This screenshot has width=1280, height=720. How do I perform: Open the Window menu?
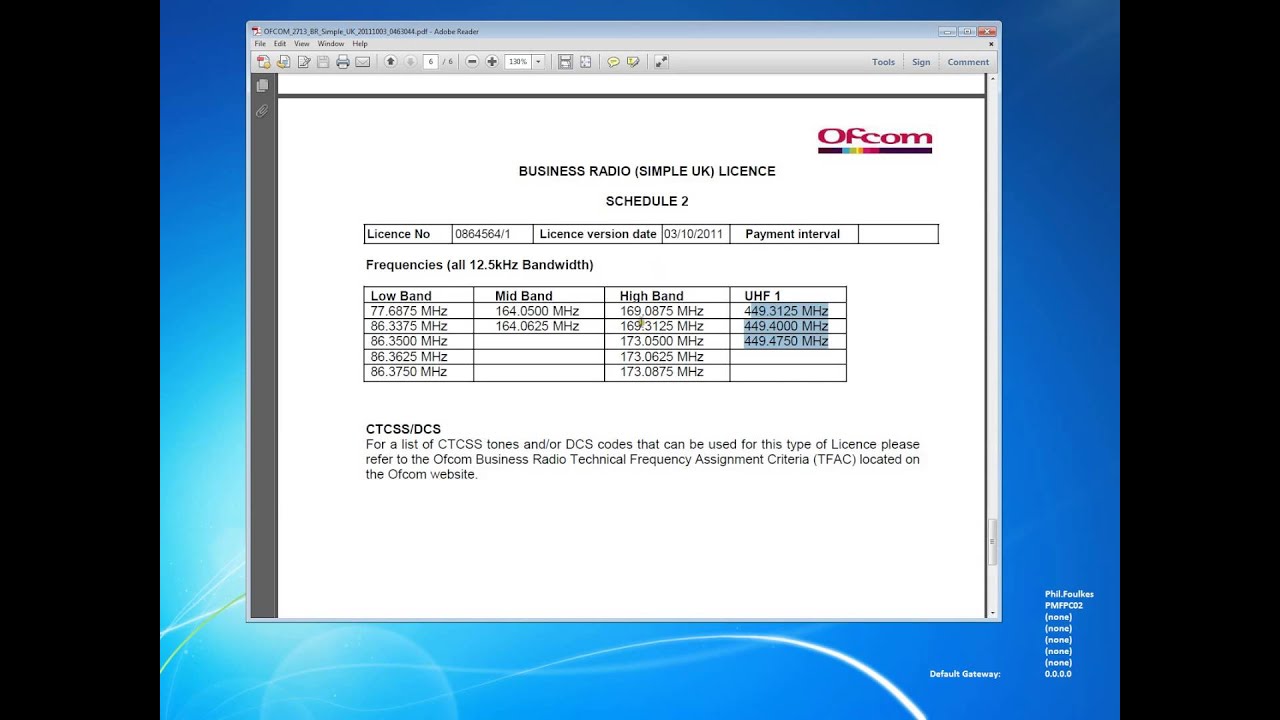(331, 44)
